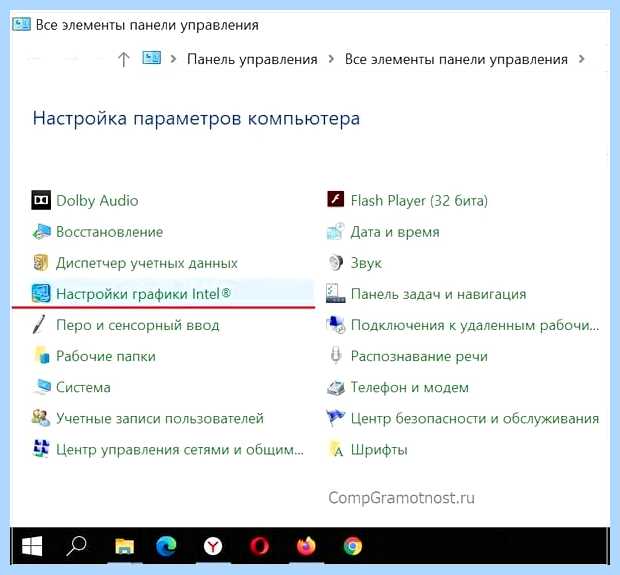Click the Шрифты fonts icon
The height and width of the screenshot is (575, 620).
tap(336, 449)
